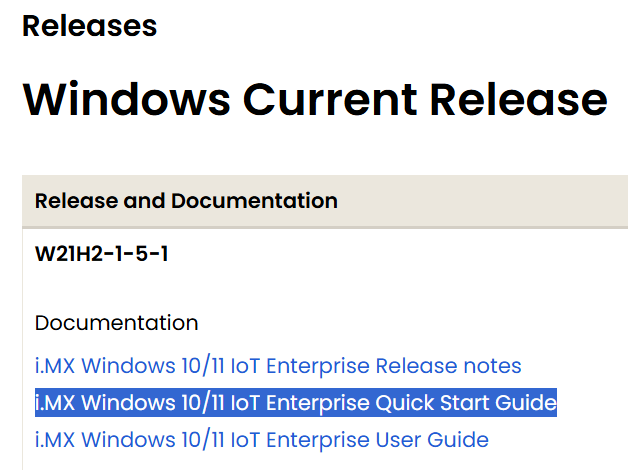
Task: Open the i.MX Enterprise User Guide link
Action: point(261,439)
